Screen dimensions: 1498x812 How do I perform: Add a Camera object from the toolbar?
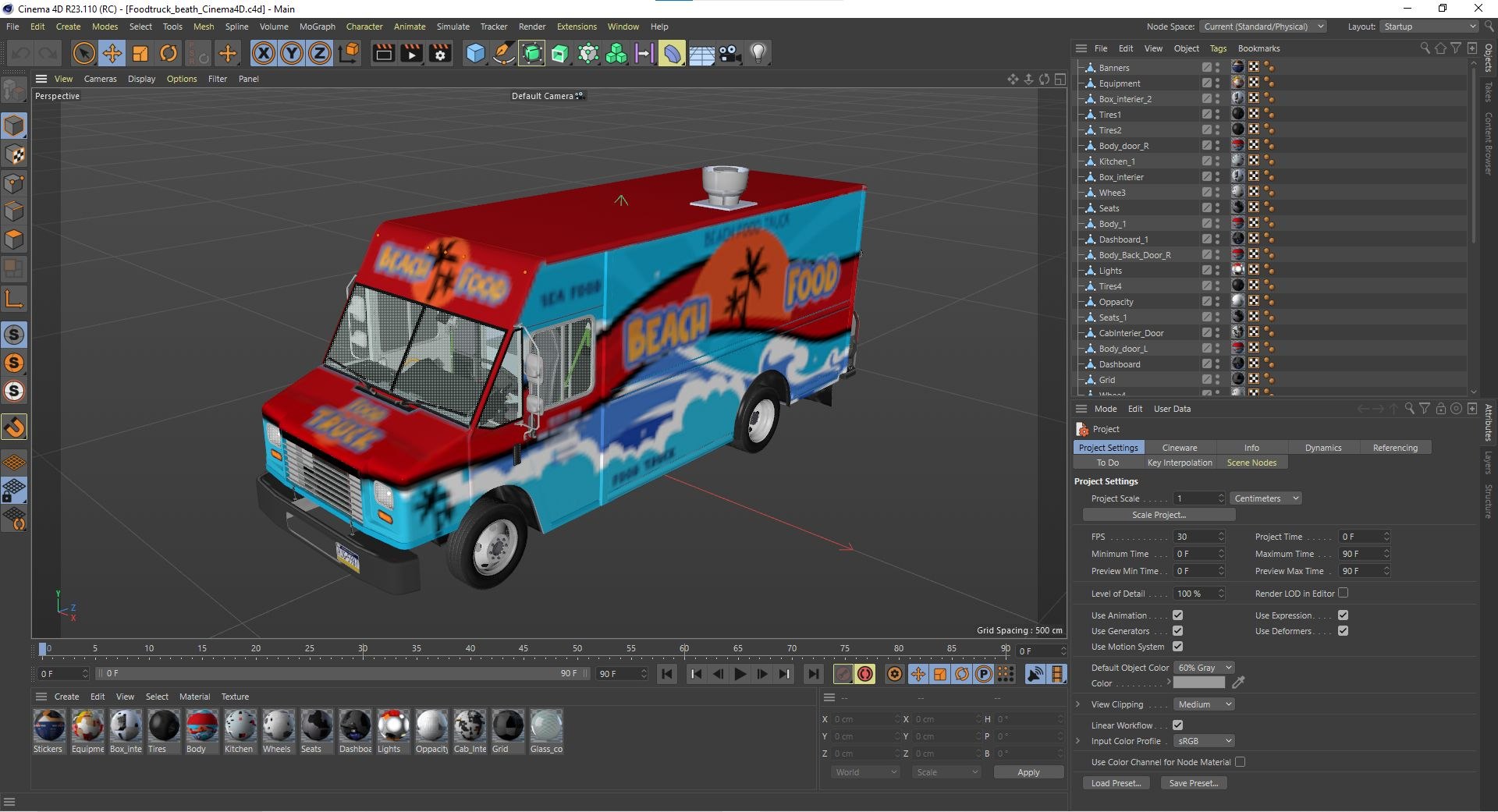pyautogui.click(x=730, y=53)
